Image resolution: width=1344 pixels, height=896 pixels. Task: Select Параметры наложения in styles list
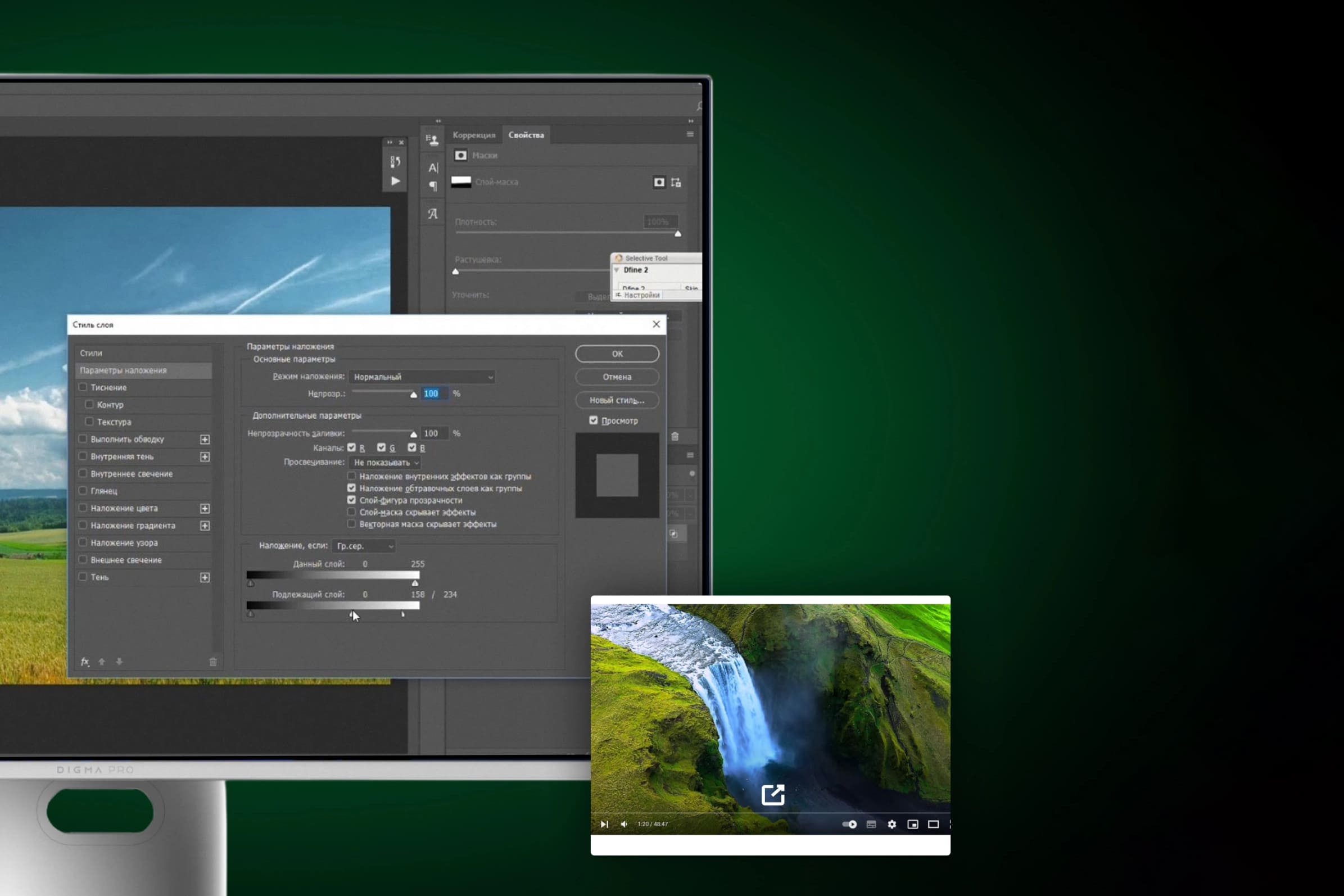pos(143,370)
